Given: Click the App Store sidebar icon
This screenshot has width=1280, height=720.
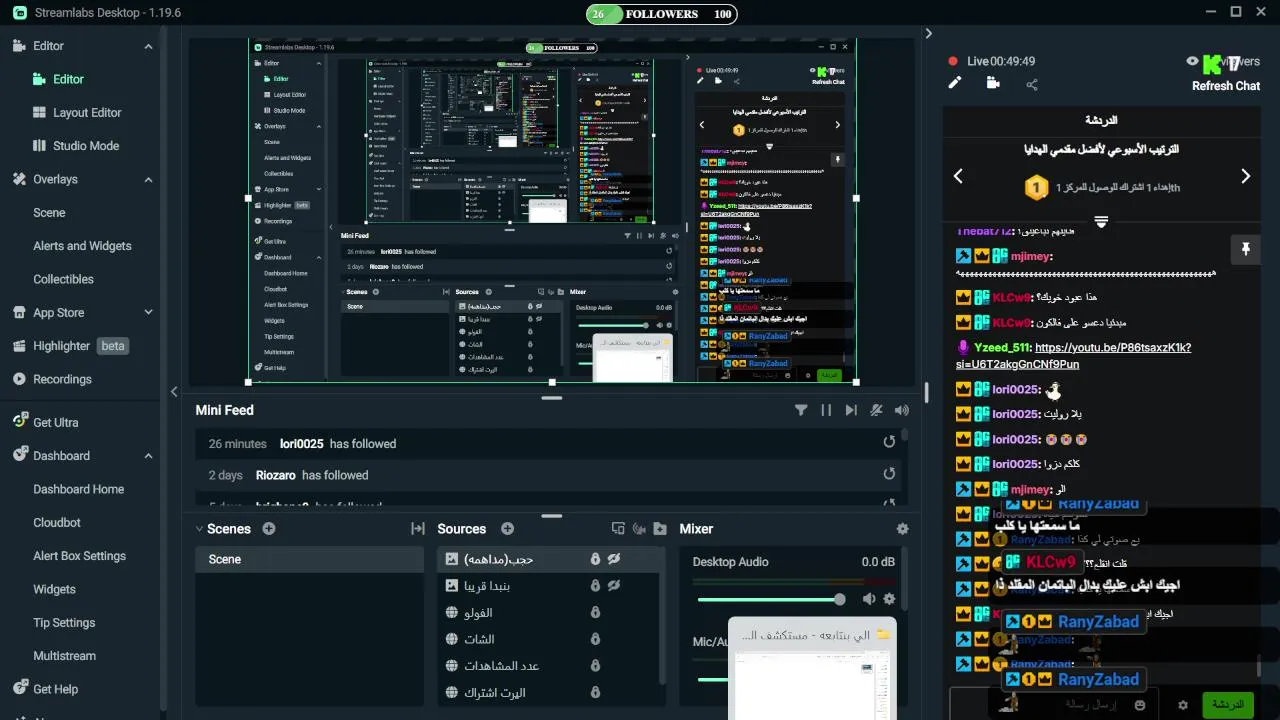Looking at the screenshot, I should (x=19, y=313).
